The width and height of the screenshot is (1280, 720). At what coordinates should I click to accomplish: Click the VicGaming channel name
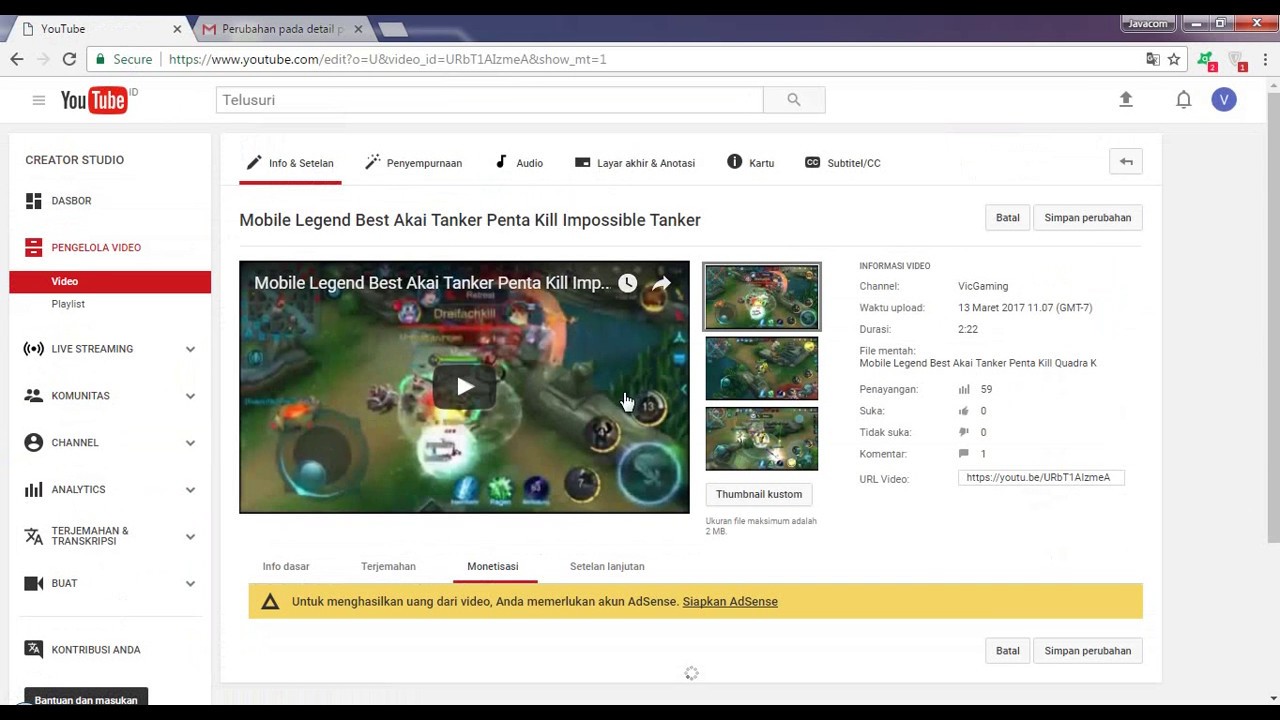(x=983, y=286)
